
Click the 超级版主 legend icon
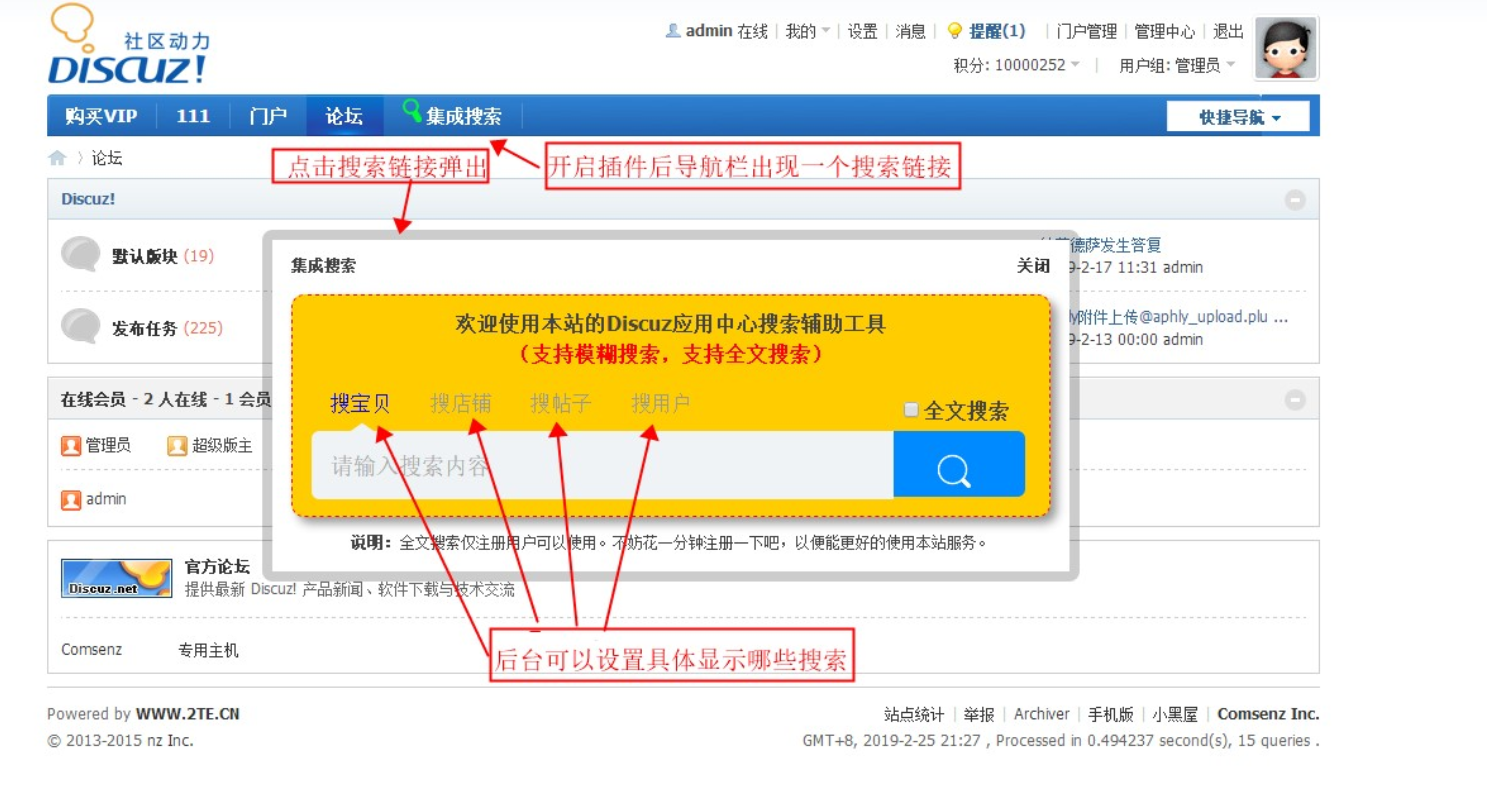177,445
